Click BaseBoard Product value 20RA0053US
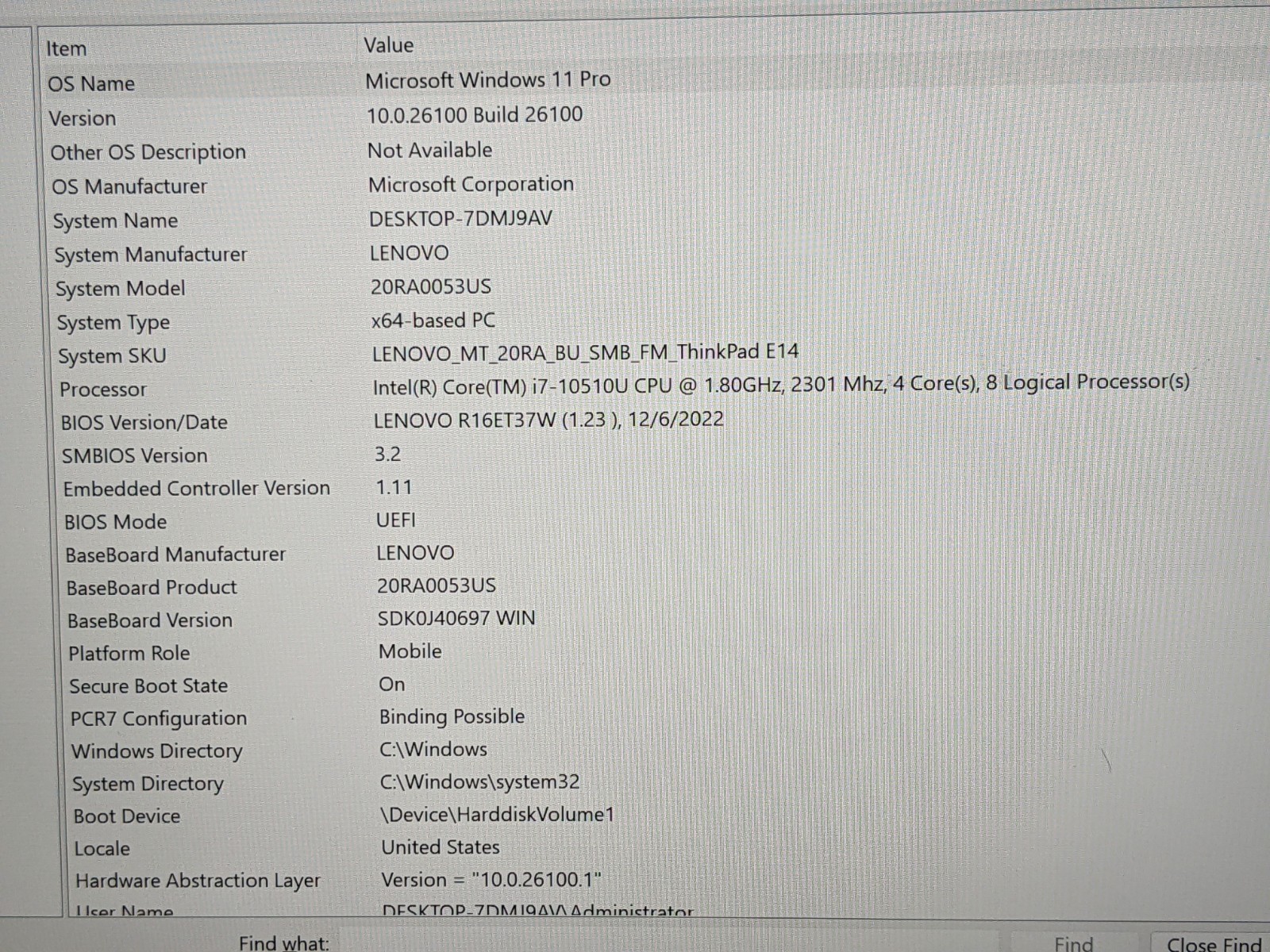 pyautogui.click(x=437, y=586)
